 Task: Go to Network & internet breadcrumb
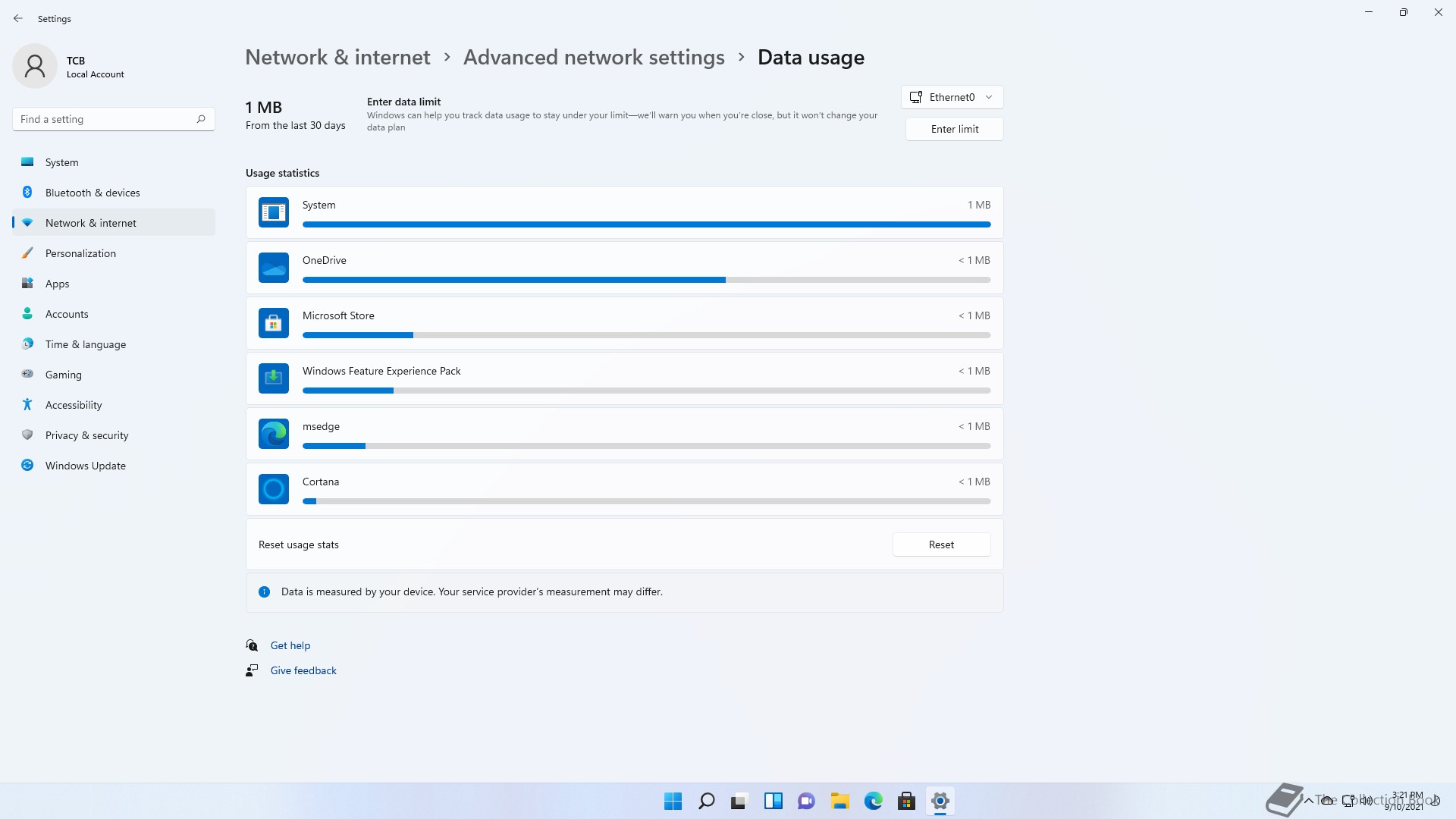[x=337, y=58]
